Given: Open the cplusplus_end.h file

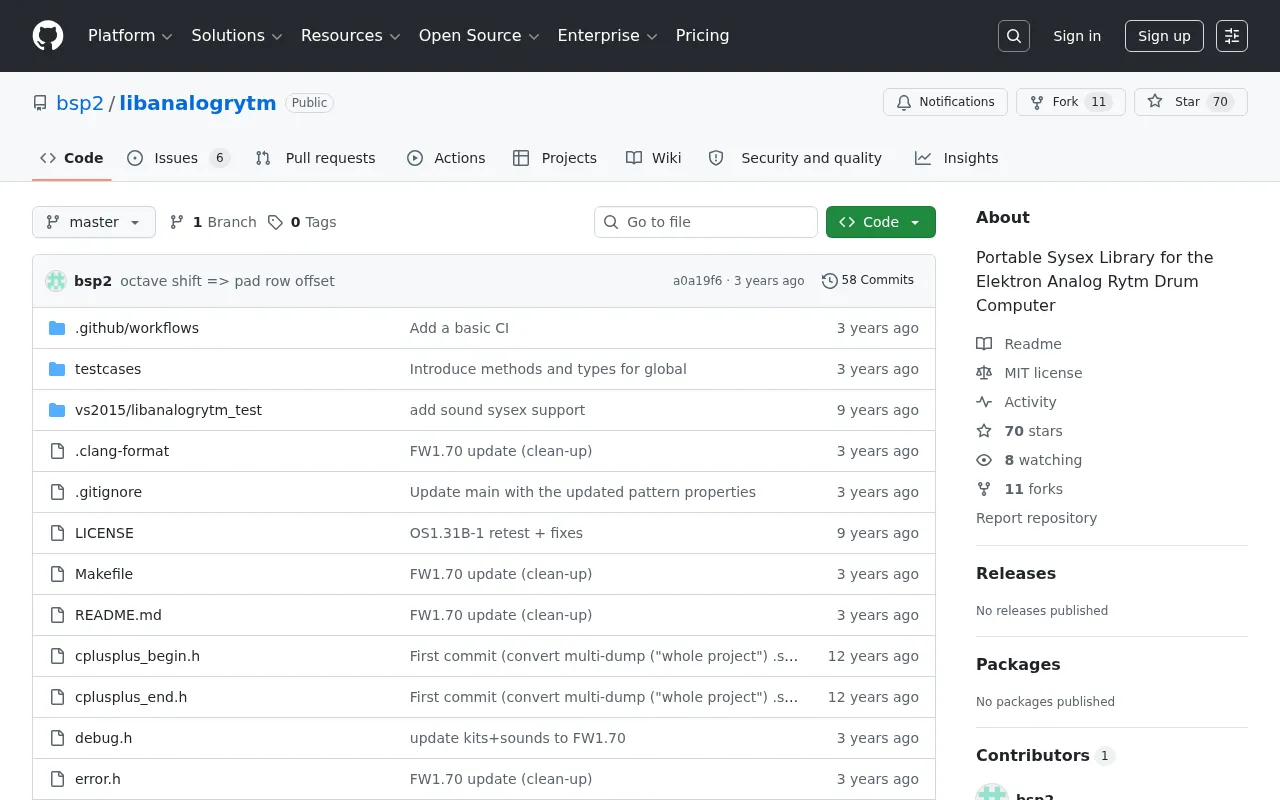Looking at the screenshot, I should (131, 697).
